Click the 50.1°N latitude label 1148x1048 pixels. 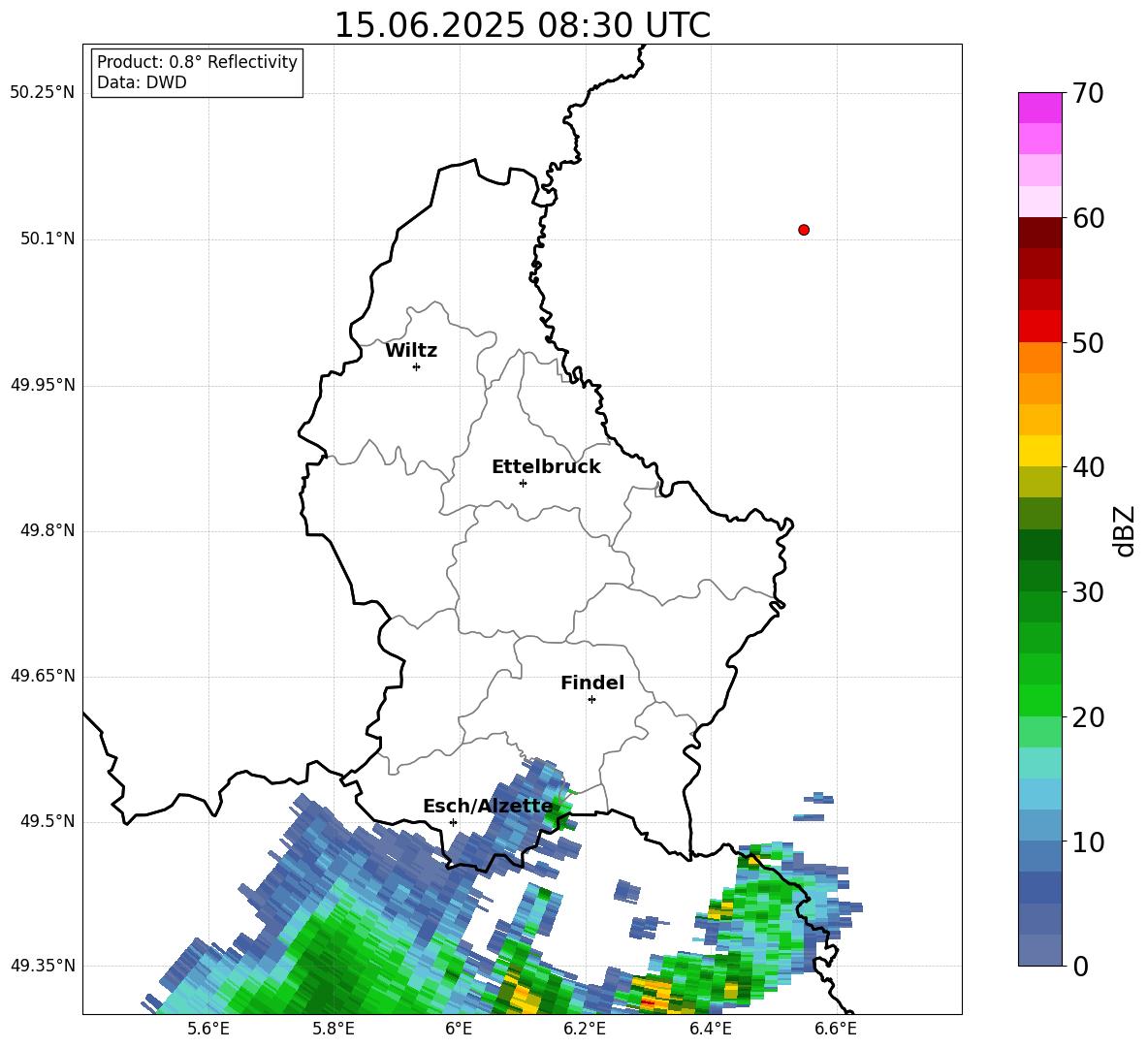click(x=48, y=238)
